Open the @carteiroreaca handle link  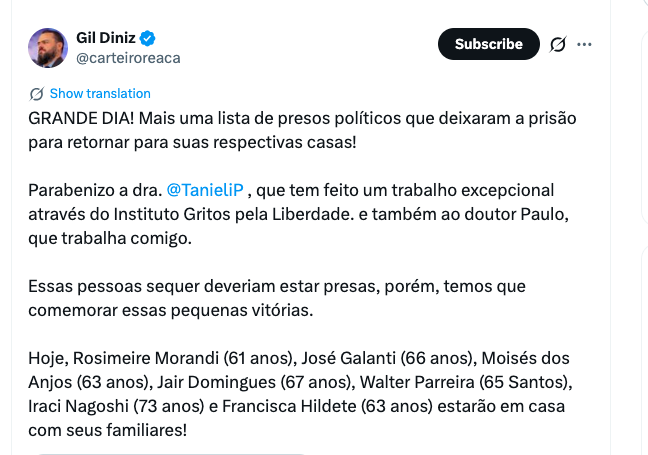[128, 58]
